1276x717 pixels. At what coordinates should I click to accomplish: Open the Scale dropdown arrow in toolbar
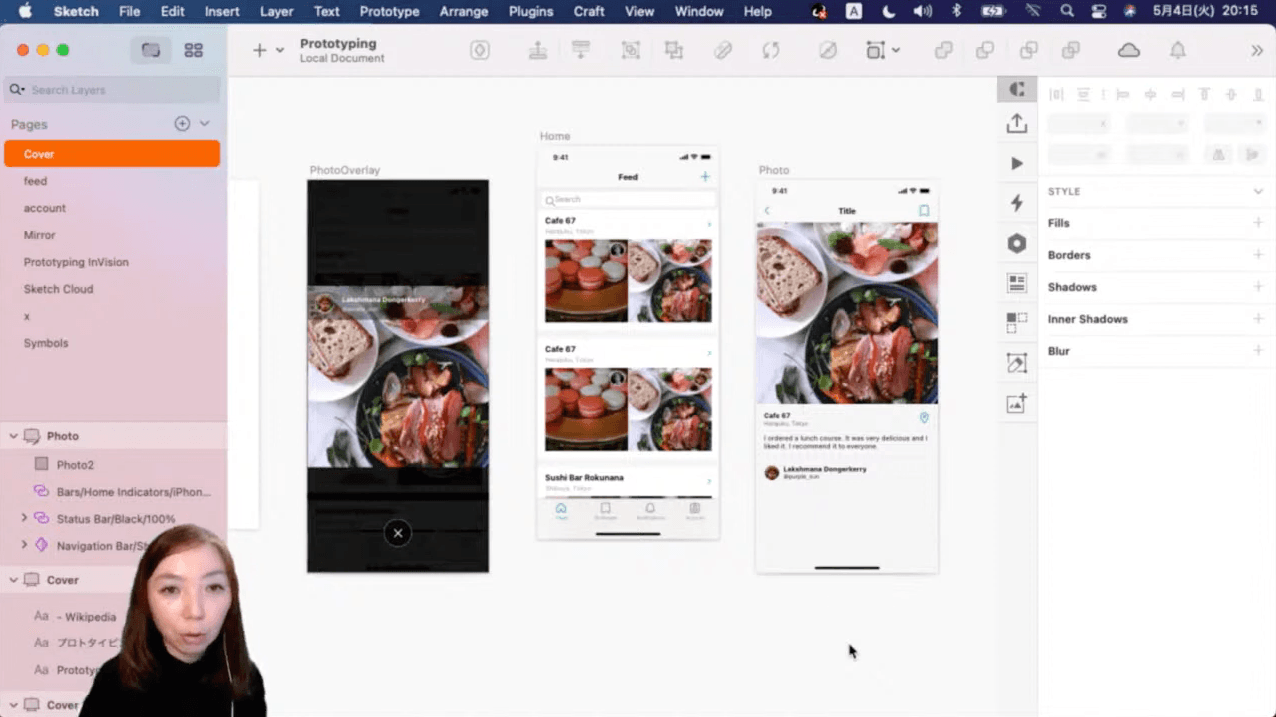click(x=896, y=50)
